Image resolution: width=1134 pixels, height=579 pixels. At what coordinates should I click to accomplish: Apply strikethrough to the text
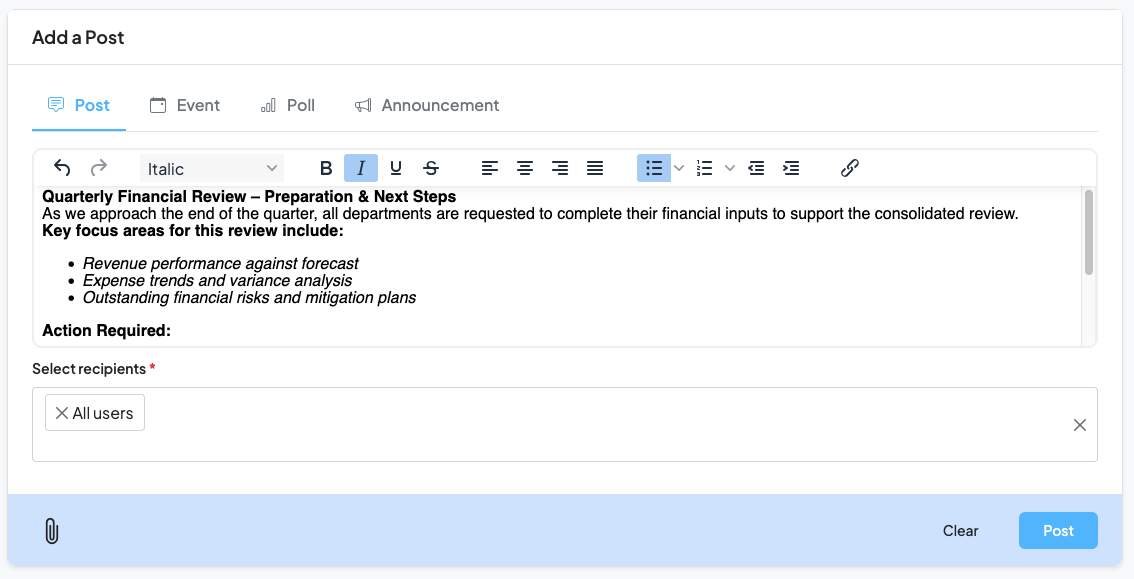coord(431,168)
